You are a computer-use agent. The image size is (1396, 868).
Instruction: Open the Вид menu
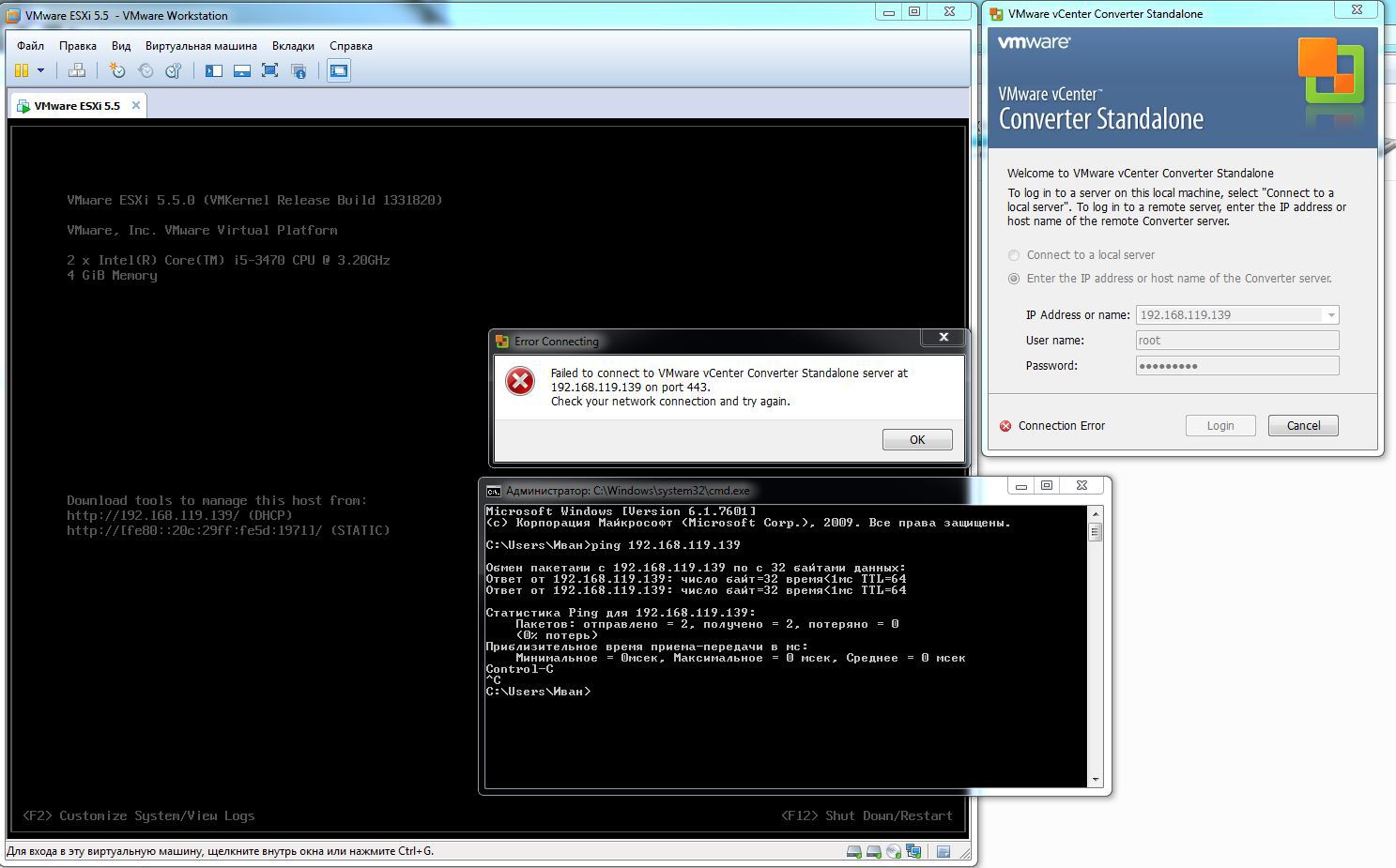(121, 46)
